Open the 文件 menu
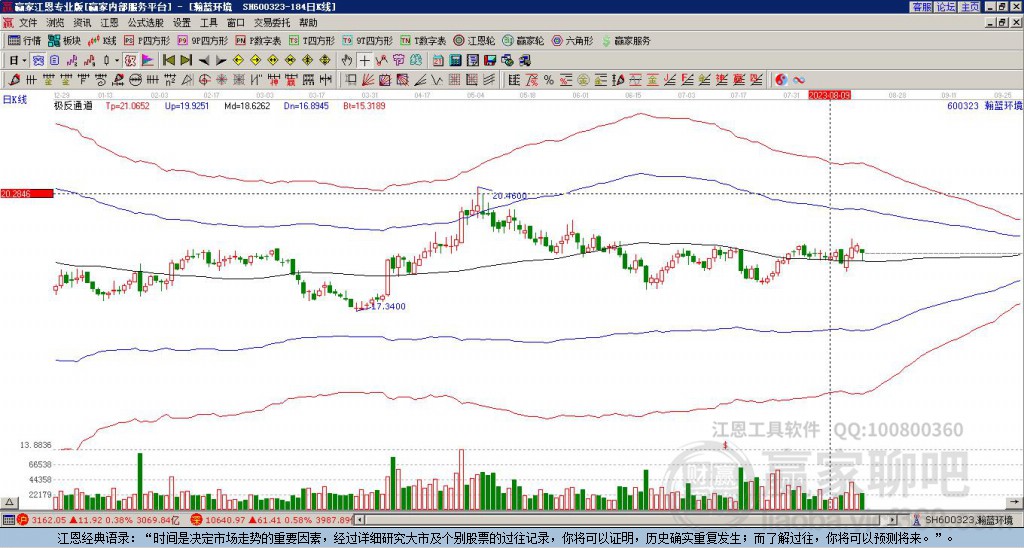This screenshot has height=548, width=1024. (28, 23)
